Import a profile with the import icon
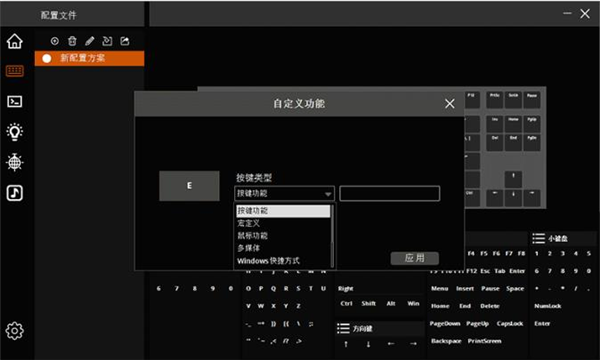 click(107, 41)
